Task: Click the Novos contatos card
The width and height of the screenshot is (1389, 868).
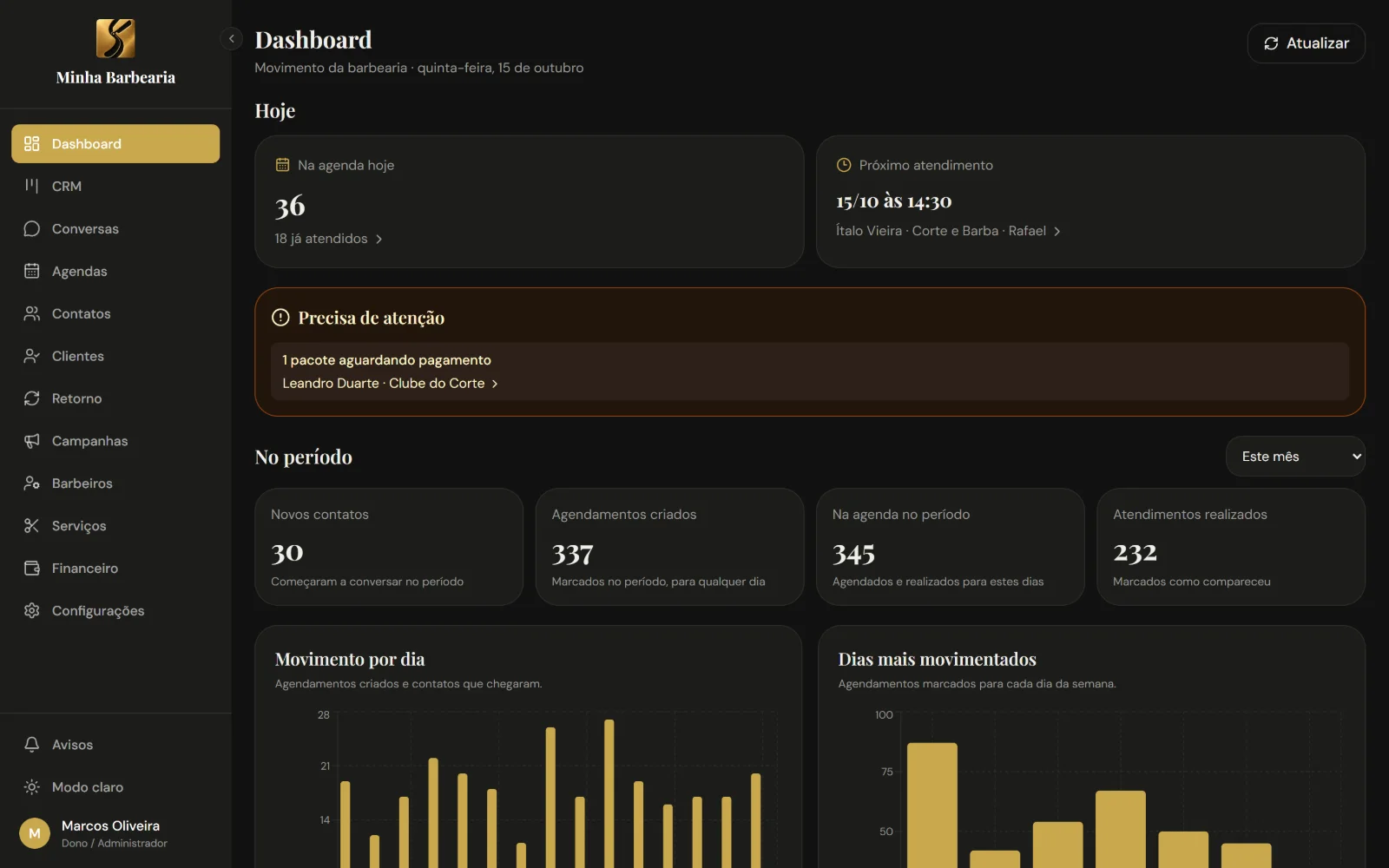Action: point(389,547)
